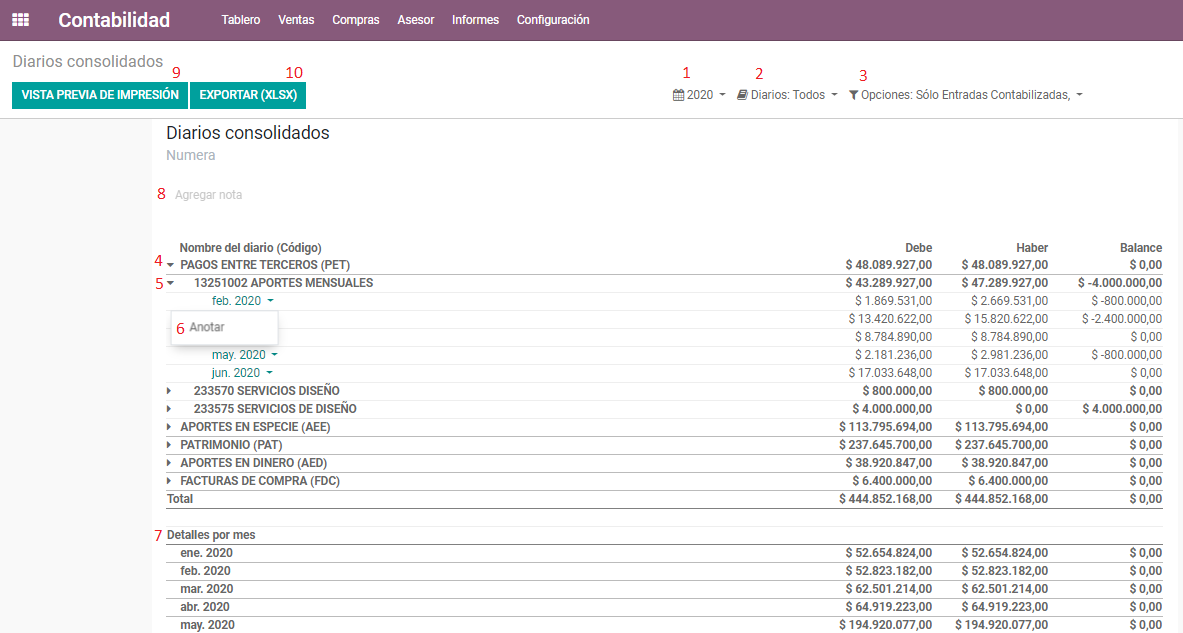Click the funnel filter icon beside Opciones
Image resolution: width=1183 pixels, height=633 pixels.
click(853, 95)
